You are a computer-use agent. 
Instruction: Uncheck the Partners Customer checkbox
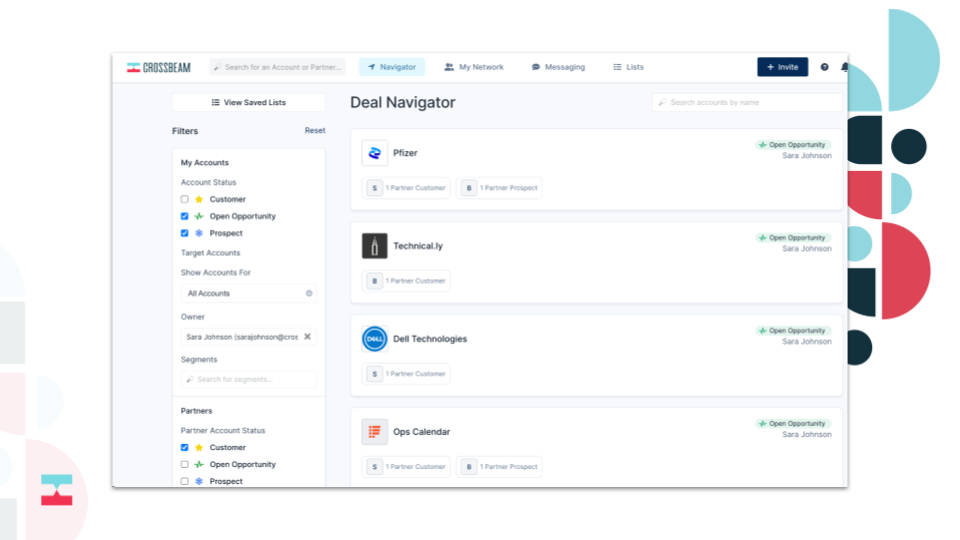[185, 447]
